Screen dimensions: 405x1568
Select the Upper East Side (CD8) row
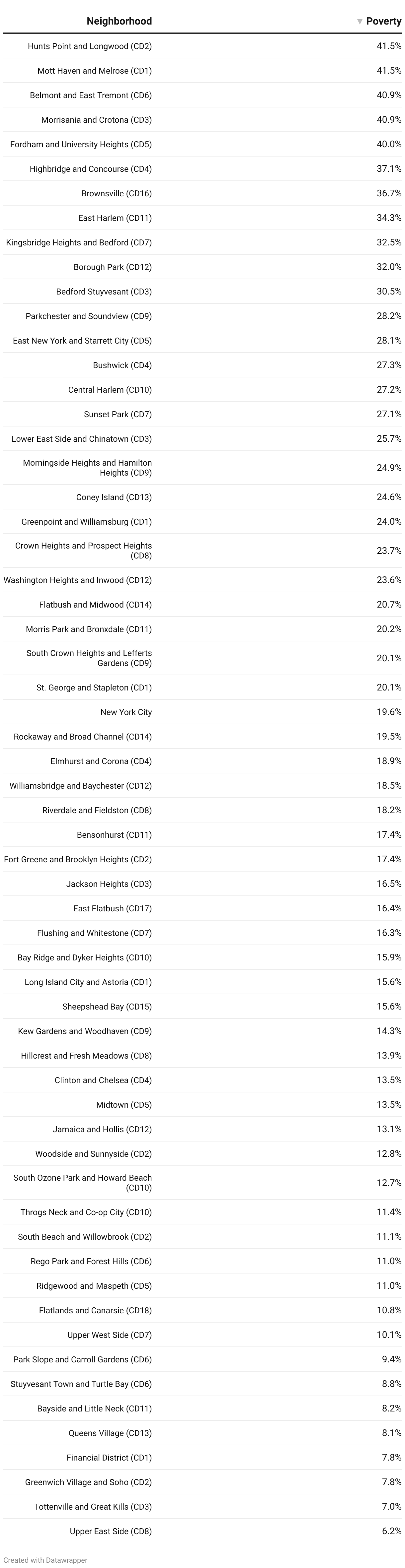tap(110, 1532)
